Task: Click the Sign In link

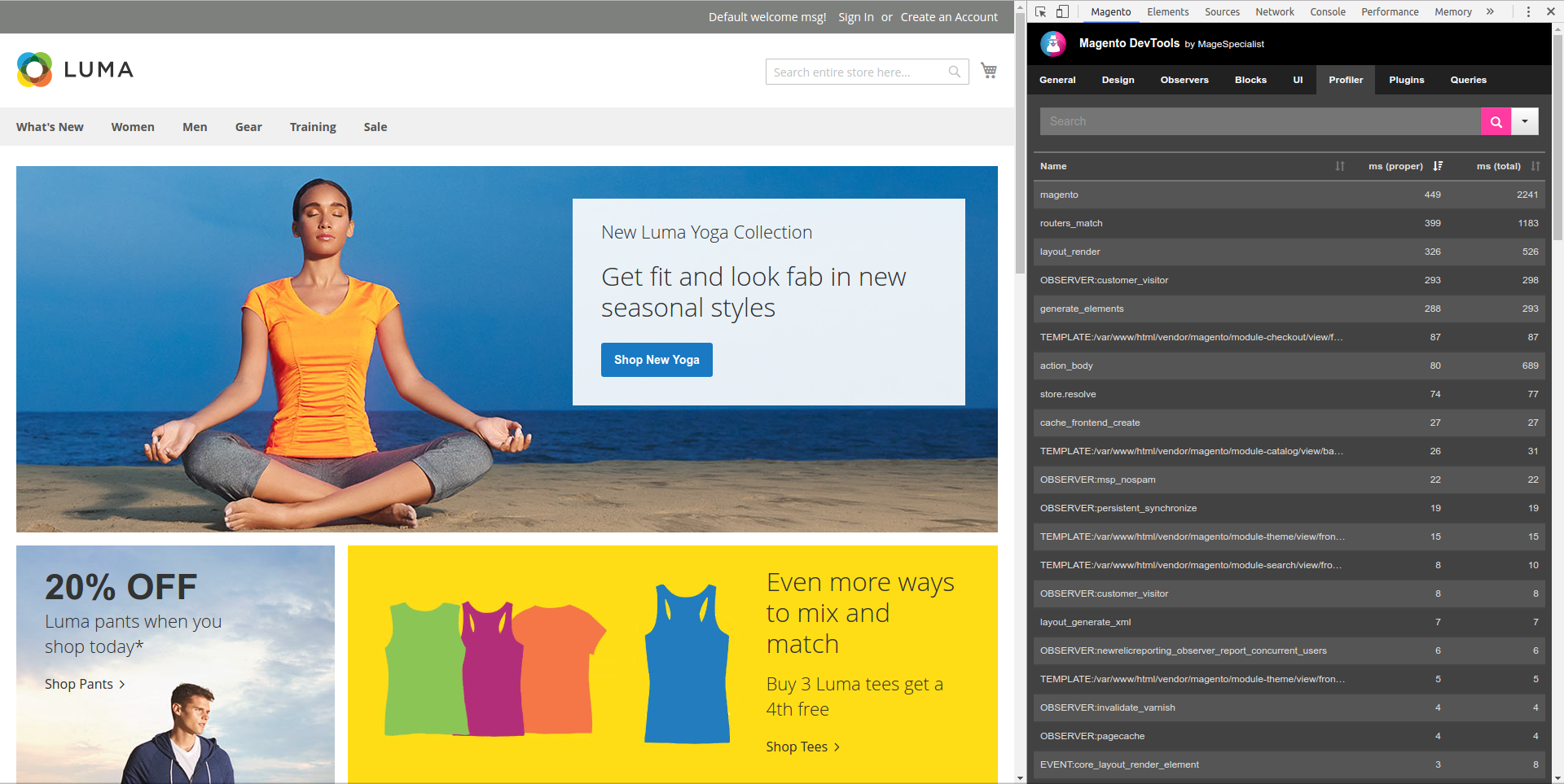Action: click(856, 17)
